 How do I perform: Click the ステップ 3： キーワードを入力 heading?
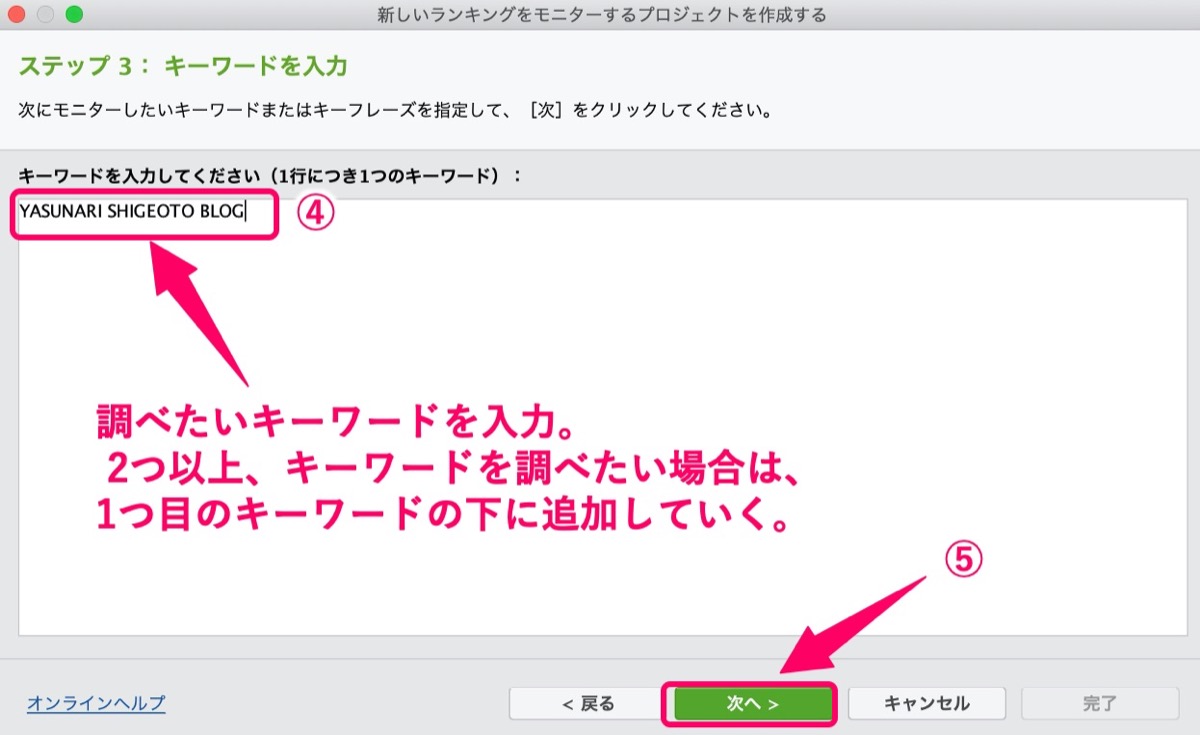click(183, 67)
